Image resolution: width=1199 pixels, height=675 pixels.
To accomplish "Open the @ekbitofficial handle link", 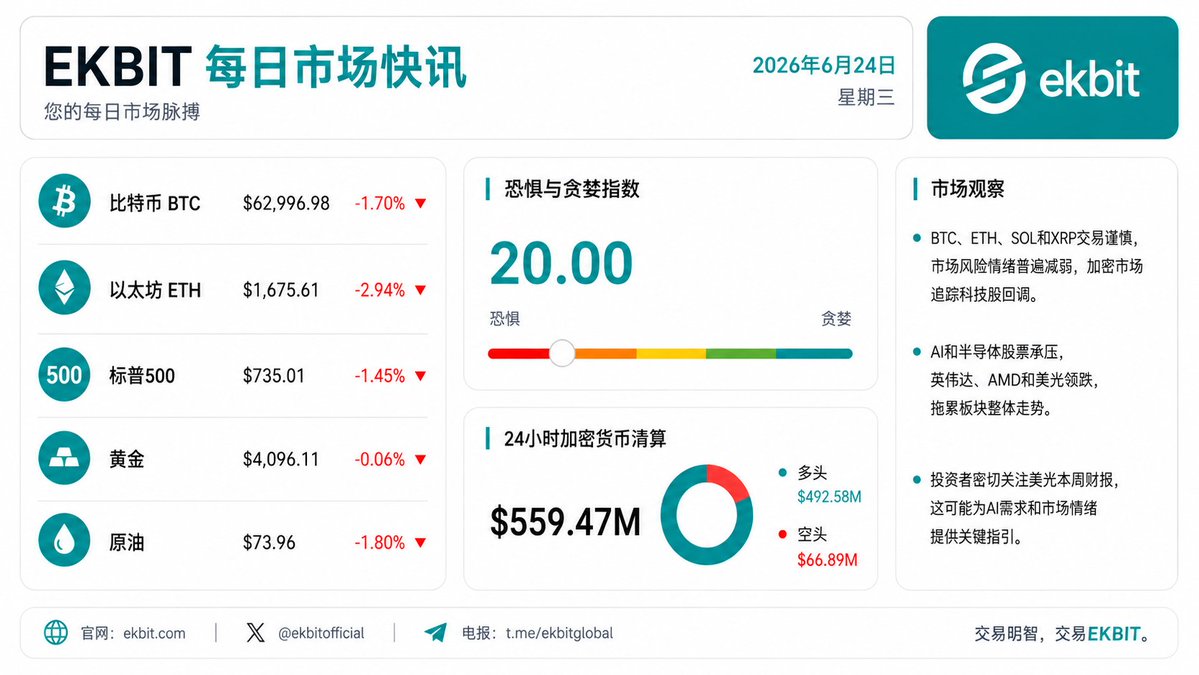I will coord(321,633).
